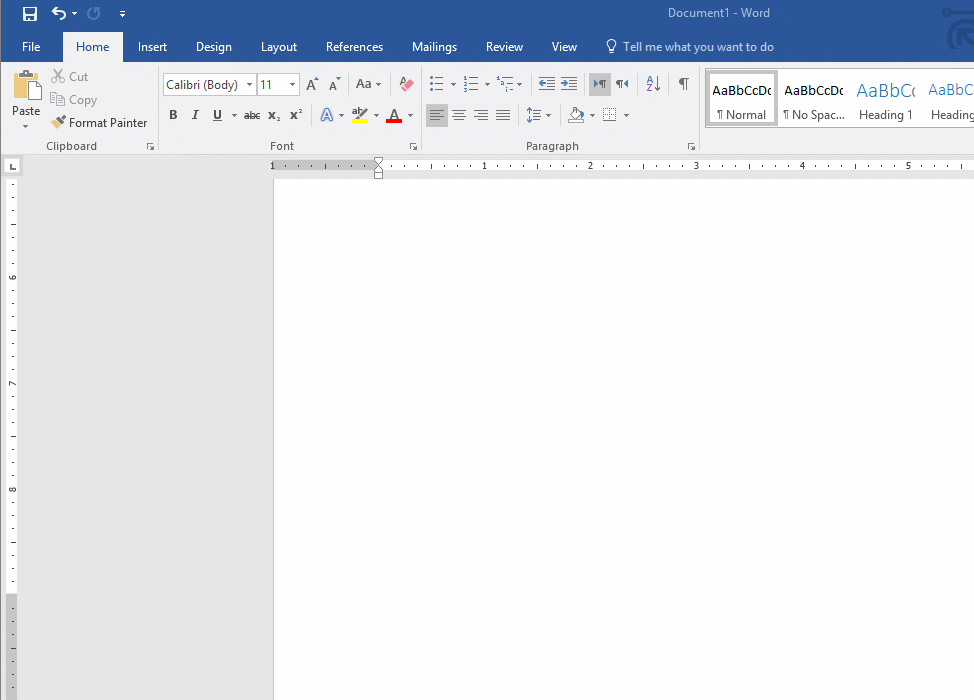Viewport: 974px width, 700px height.
Task: Switch to the Mailings tab
Action: (x=434, y=47)
